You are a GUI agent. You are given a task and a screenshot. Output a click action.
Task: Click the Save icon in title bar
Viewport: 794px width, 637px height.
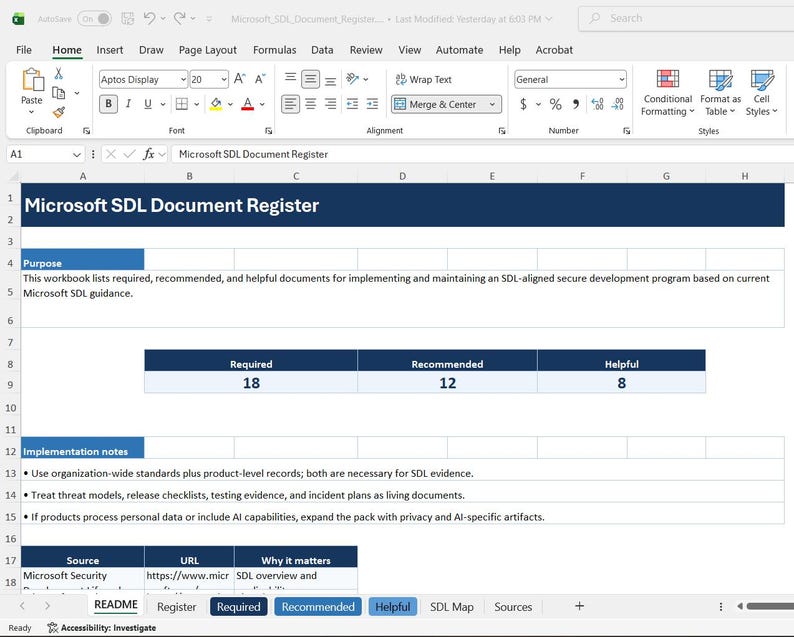[128, 19]
